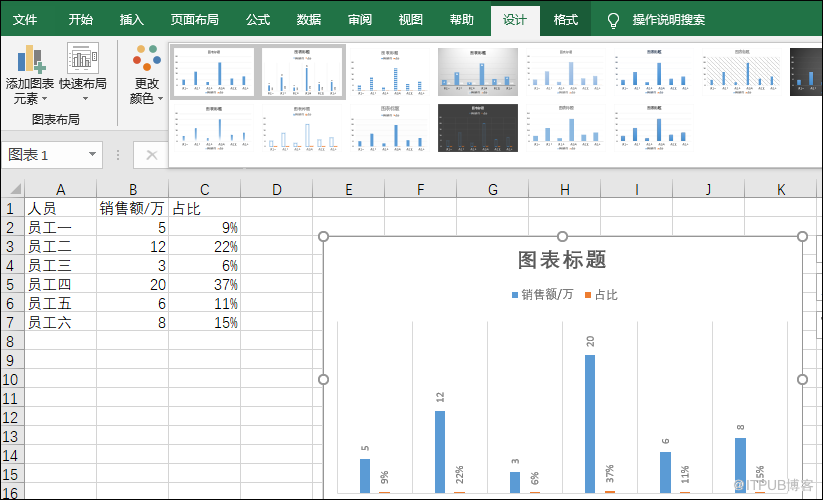Select the dark gray chart style in second row
The image size is (823, 500).
point(477,128)
